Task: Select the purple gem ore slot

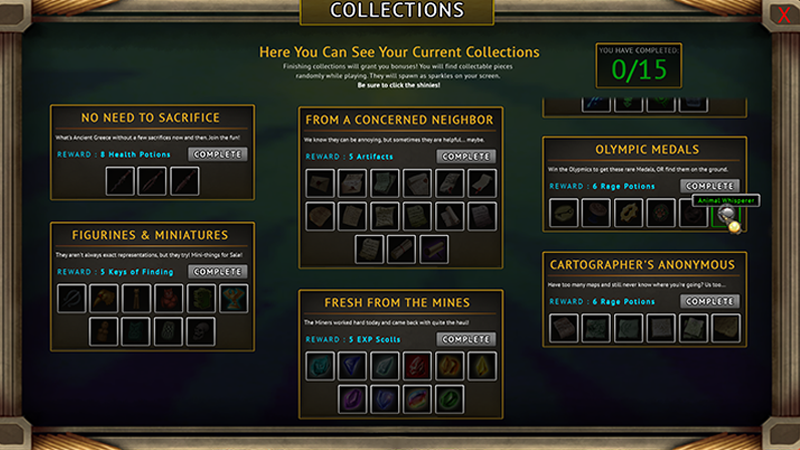Action: (x=353, y=399)
